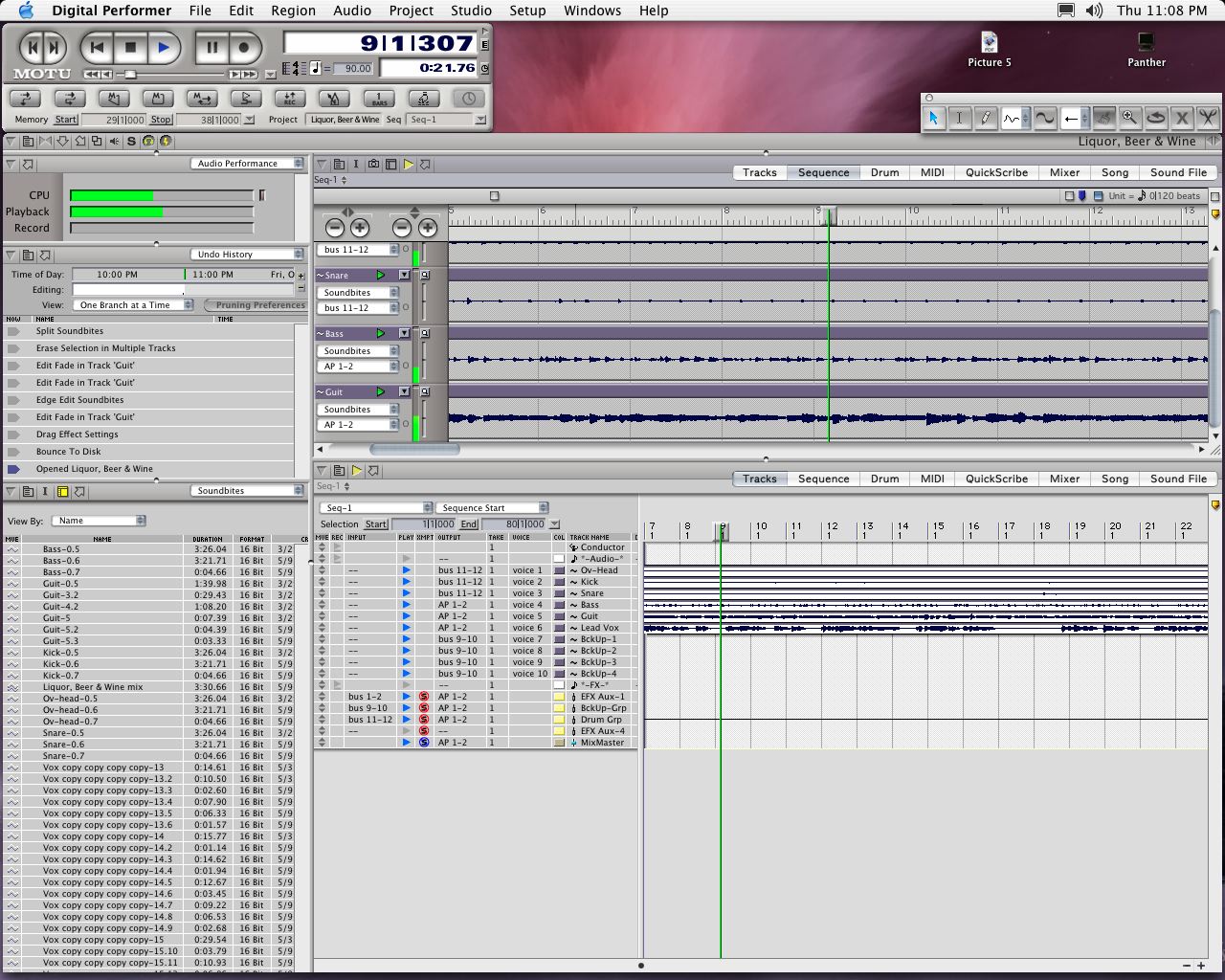Click the Memory Start button
This screenshot has width=1225, height=980.
pyautogui.click(x=66, y=120)
